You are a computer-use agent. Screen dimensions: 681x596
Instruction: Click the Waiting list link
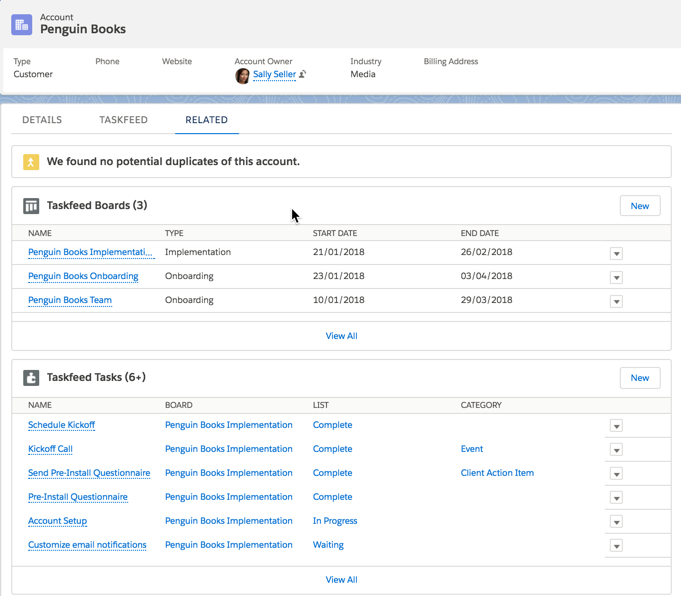click(x=328, y=545)
